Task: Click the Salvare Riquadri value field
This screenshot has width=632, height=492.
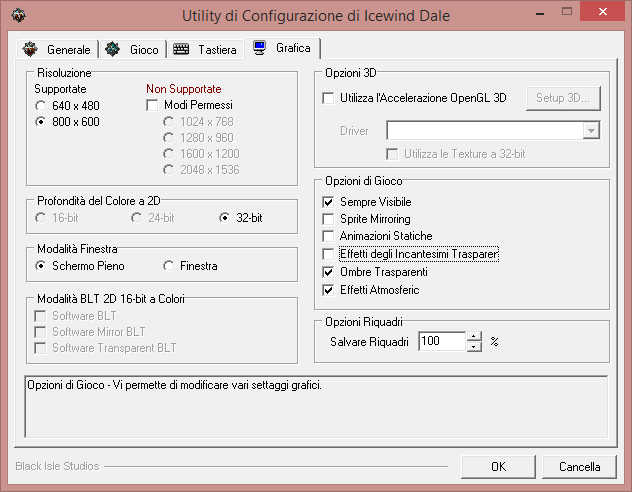Action: [442, 341]
